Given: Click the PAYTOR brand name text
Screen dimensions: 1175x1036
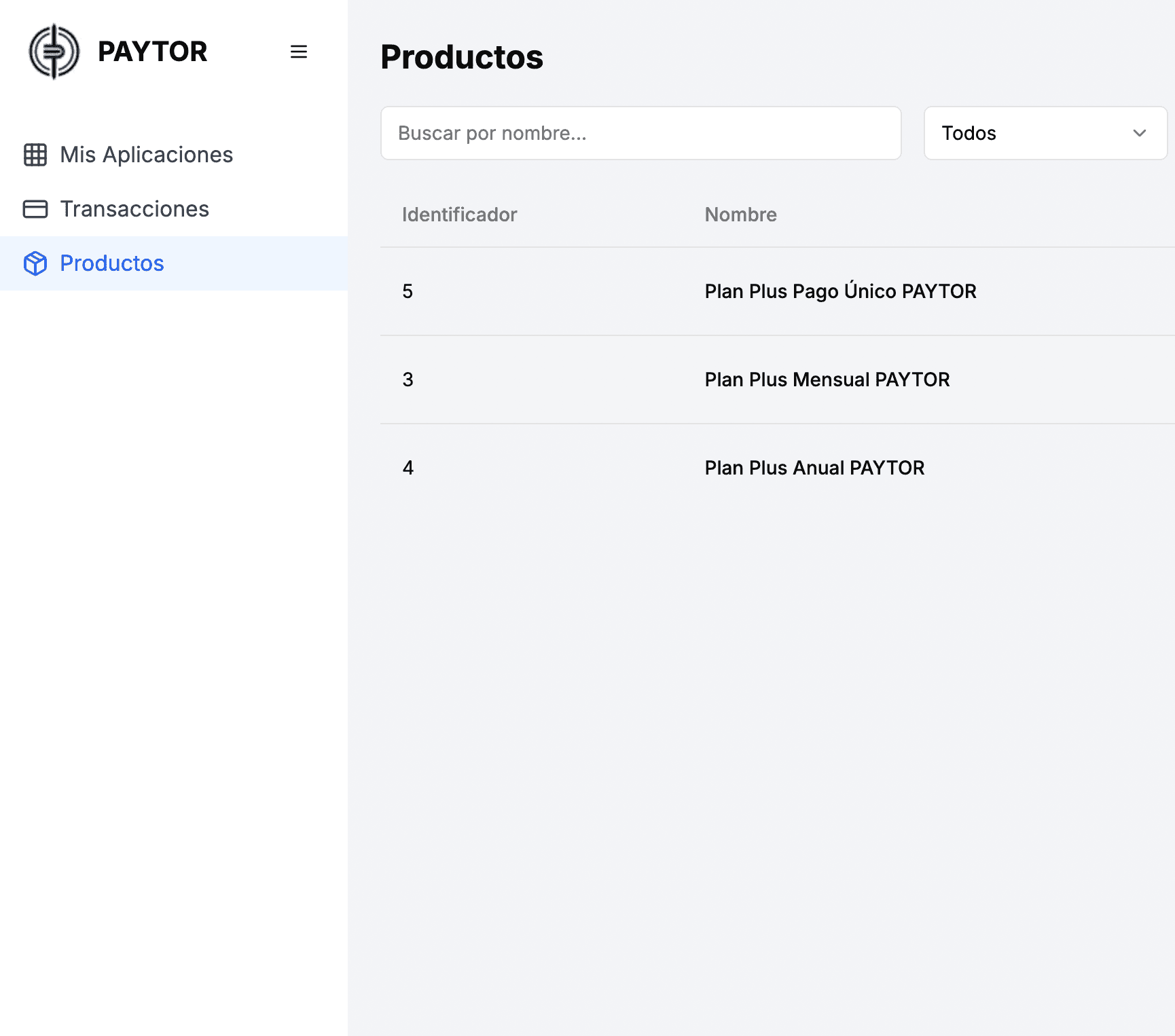Looking at the screenshot, I should tap(153, 52).
